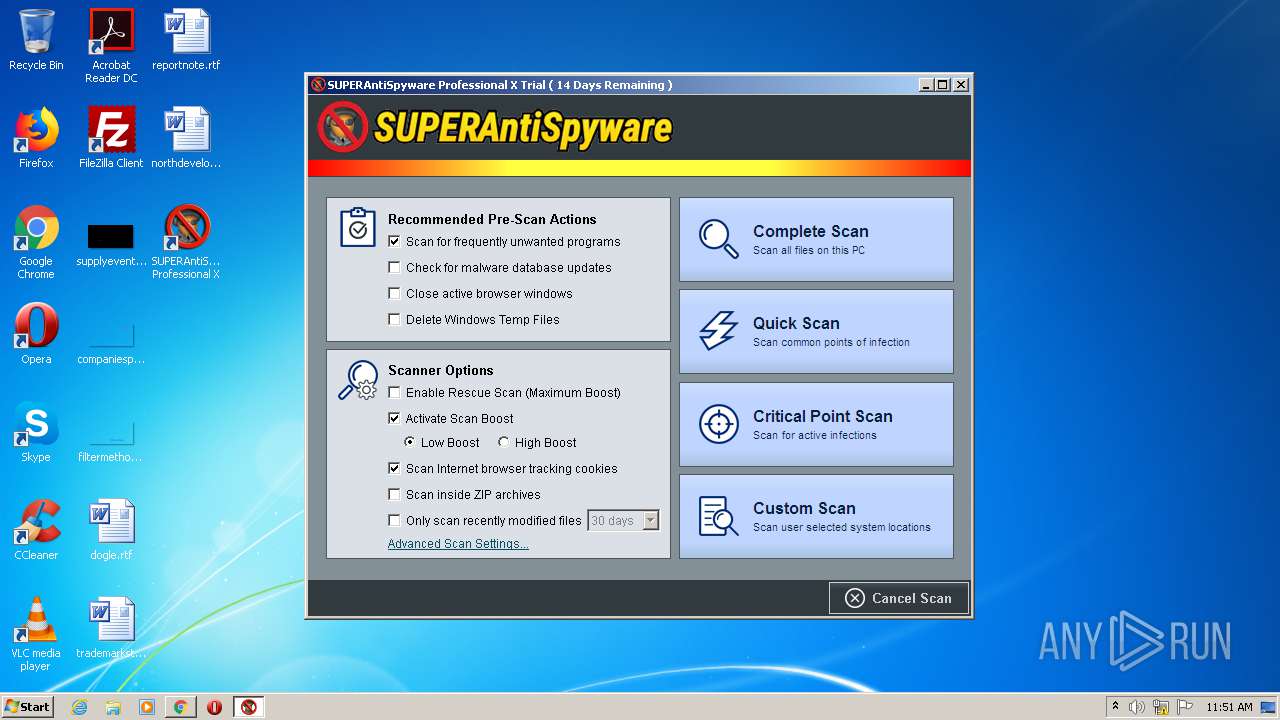This screenshot has width=1280, height=720.
Task: Select SUPERAntiSpyware Professional X desktop shortcut
Action: 186,242
